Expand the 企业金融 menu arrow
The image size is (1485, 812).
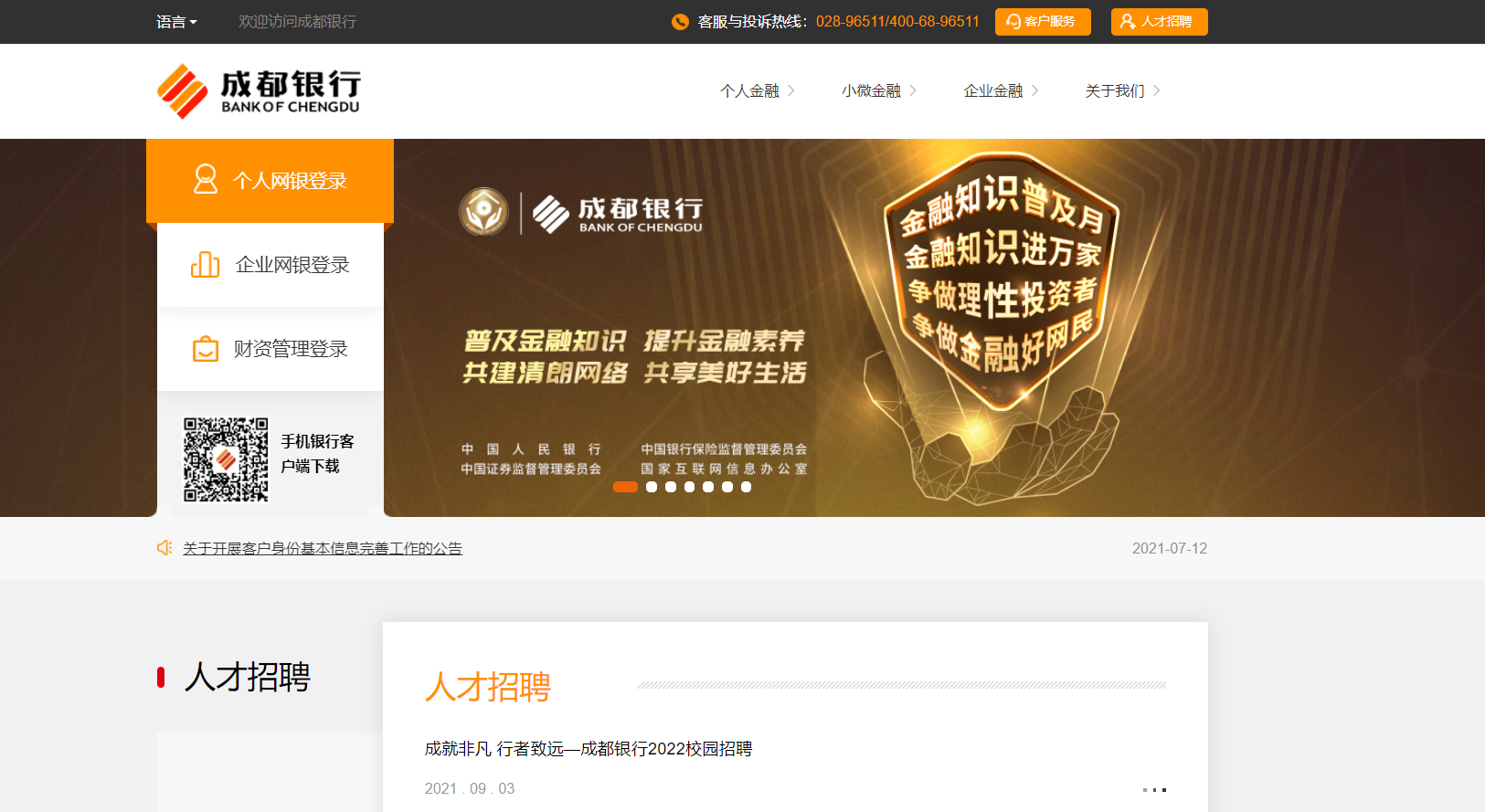point(1035,90)
